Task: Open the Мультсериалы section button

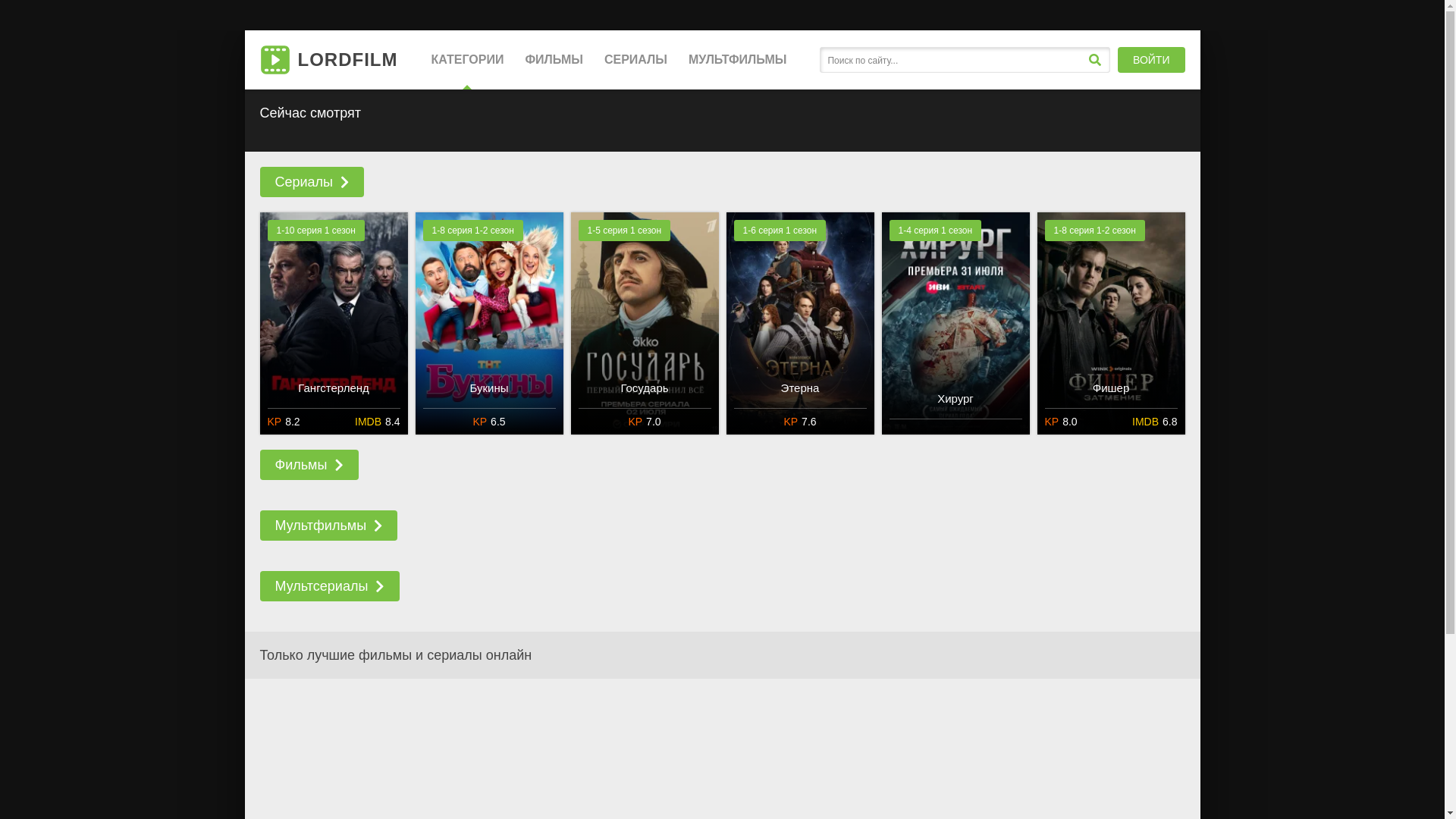Action: point(329,586)
